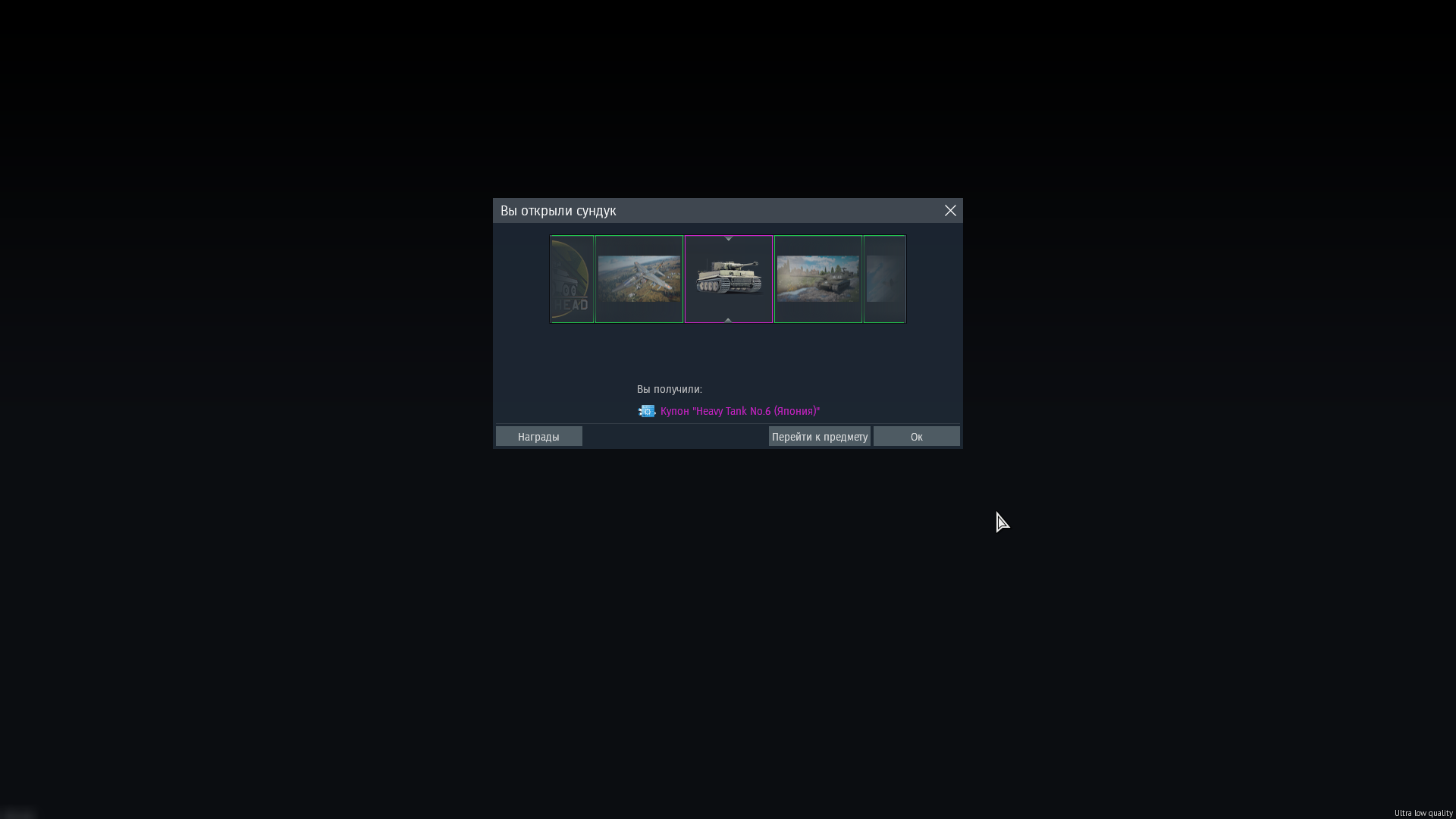Select the Tiger heavy tank reward card

tap(728, 279)
